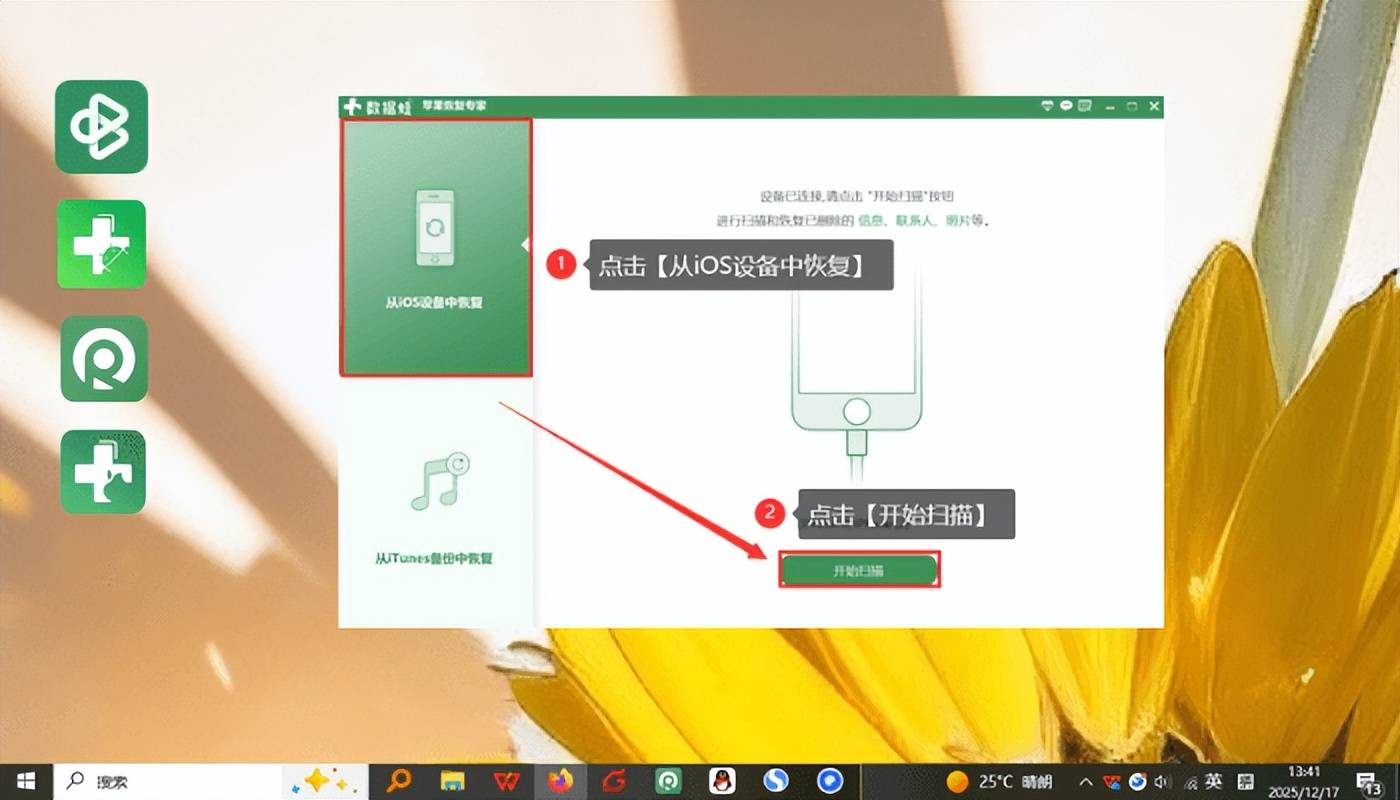Click the green 信息 text in the description
The width and height of the screenshot is (1400, 800).
[x=872, y=220]
